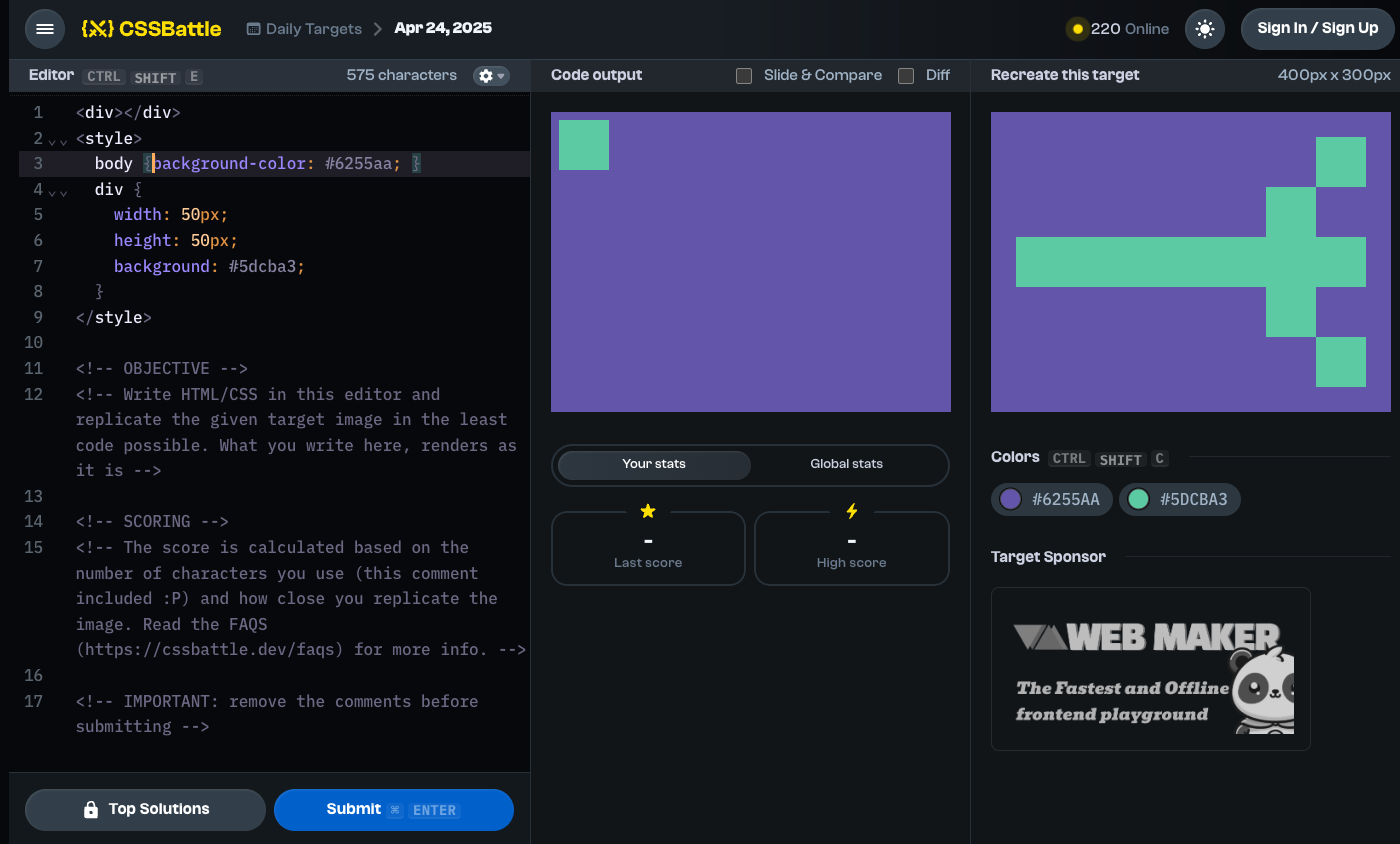Collapse the div rule fold arrow
This screenshot has width=1400, height=844.
(53, 192)
